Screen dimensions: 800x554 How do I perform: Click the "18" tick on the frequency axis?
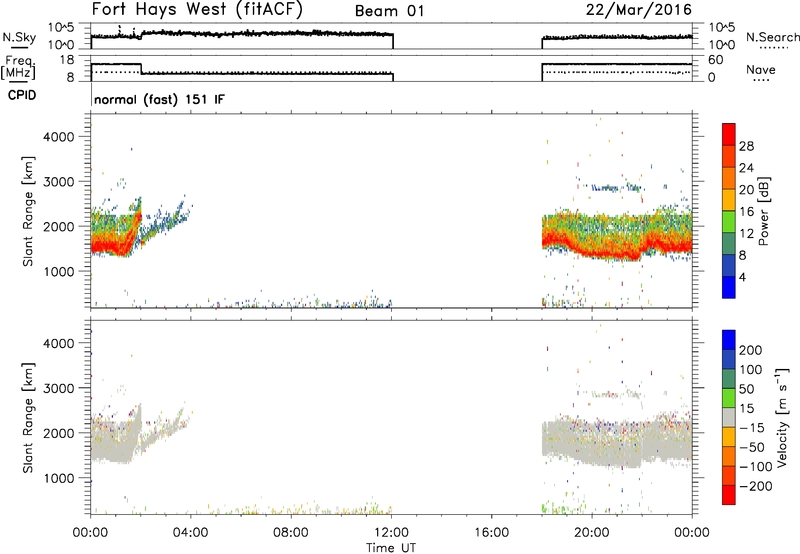(67, 60)
